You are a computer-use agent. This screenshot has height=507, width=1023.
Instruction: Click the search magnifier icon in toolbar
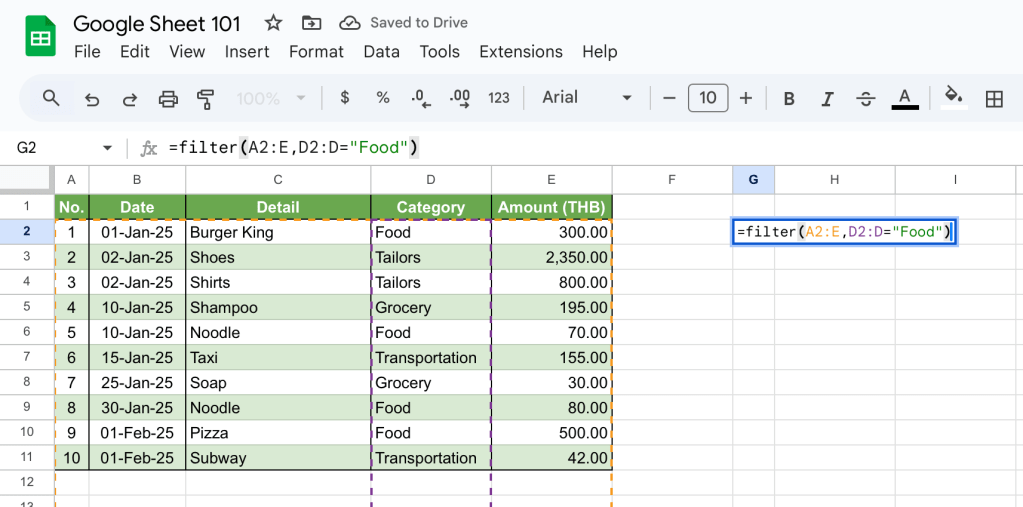pyautogui.click(x=51, y=98)
